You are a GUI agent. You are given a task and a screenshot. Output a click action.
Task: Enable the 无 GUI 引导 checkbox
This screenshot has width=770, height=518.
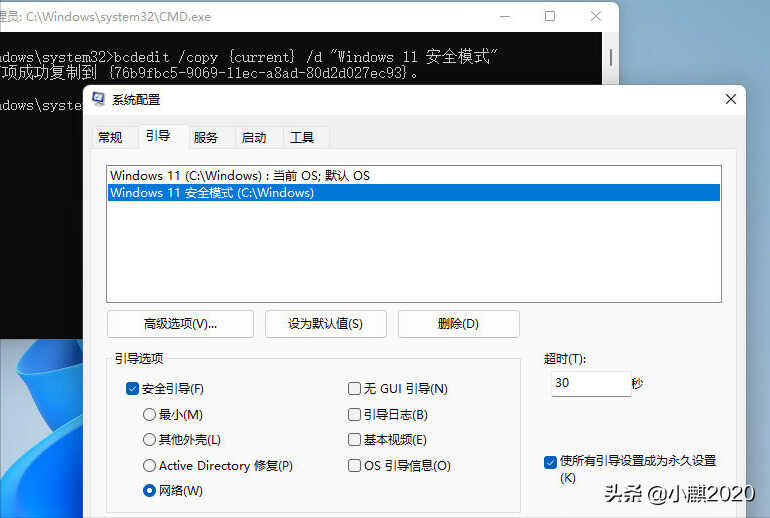(354, 389)
